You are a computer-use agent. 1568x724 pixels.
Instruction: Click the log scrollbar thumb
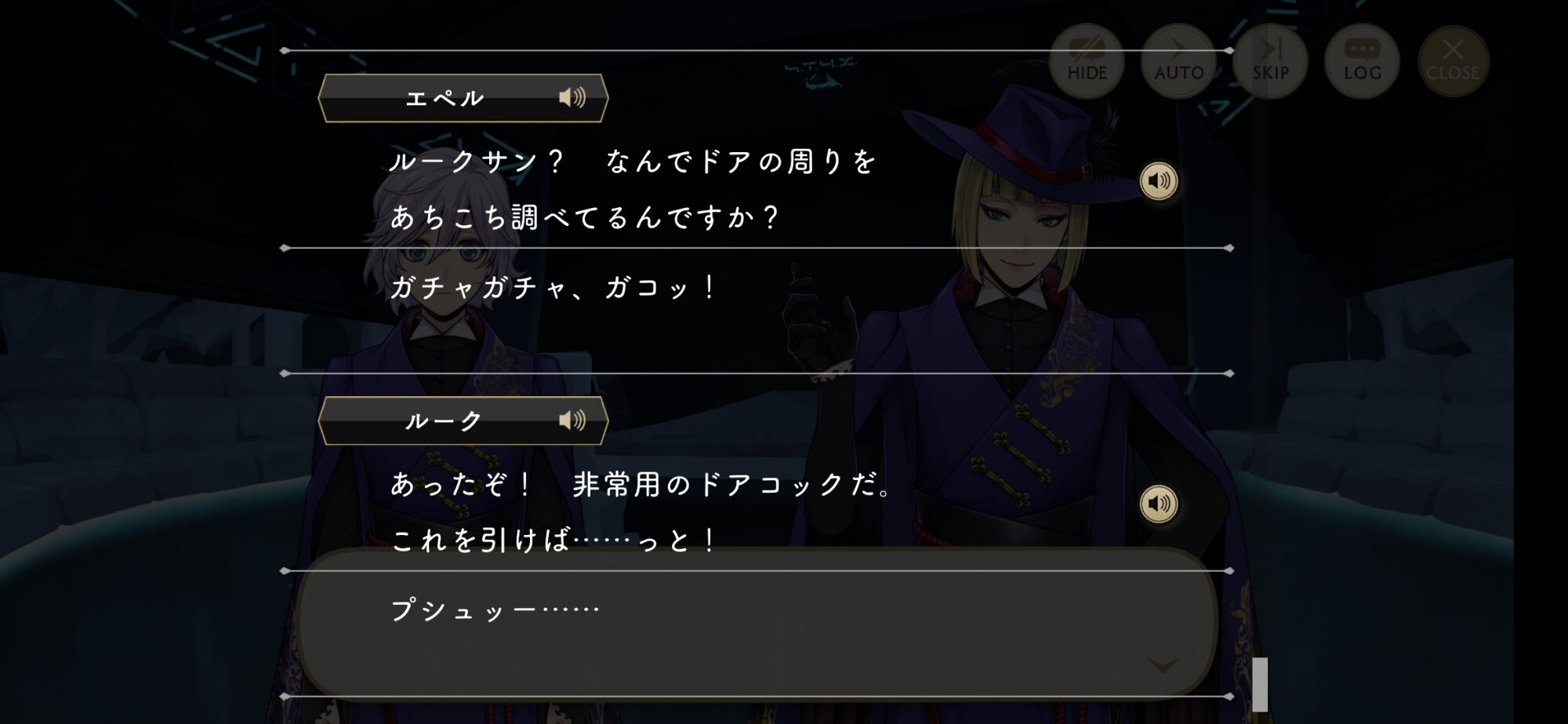pyautogui.click(x=1260, y=684)
